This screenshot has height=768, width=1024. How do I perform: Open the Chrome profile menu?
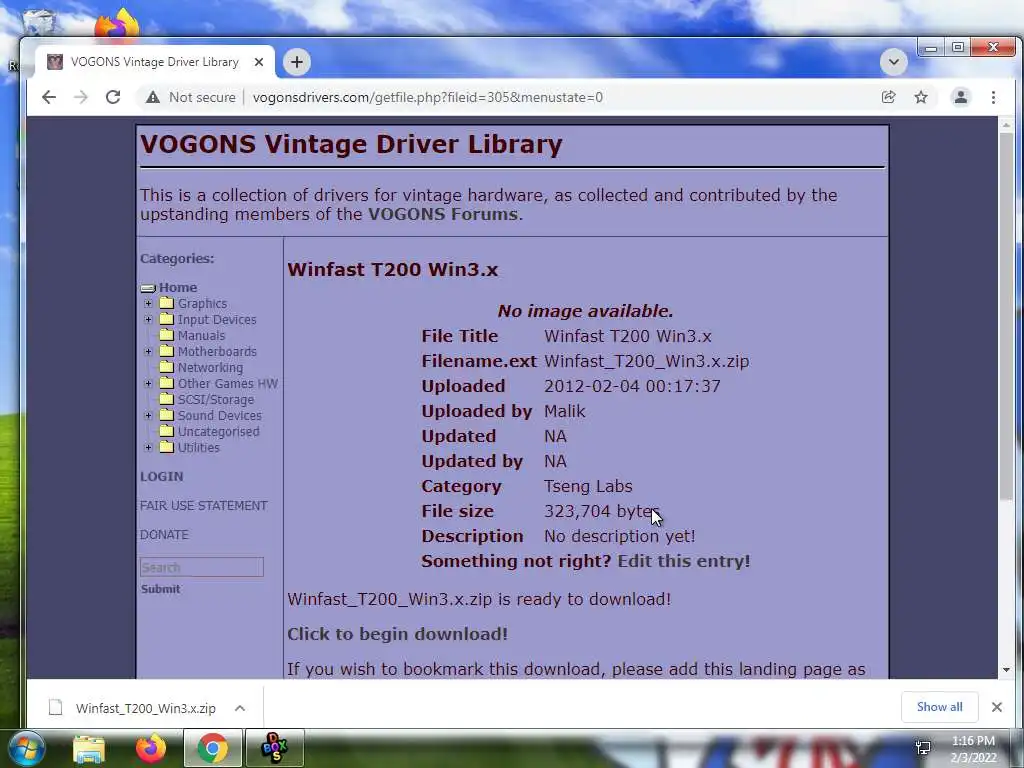(x=961, y=97)
